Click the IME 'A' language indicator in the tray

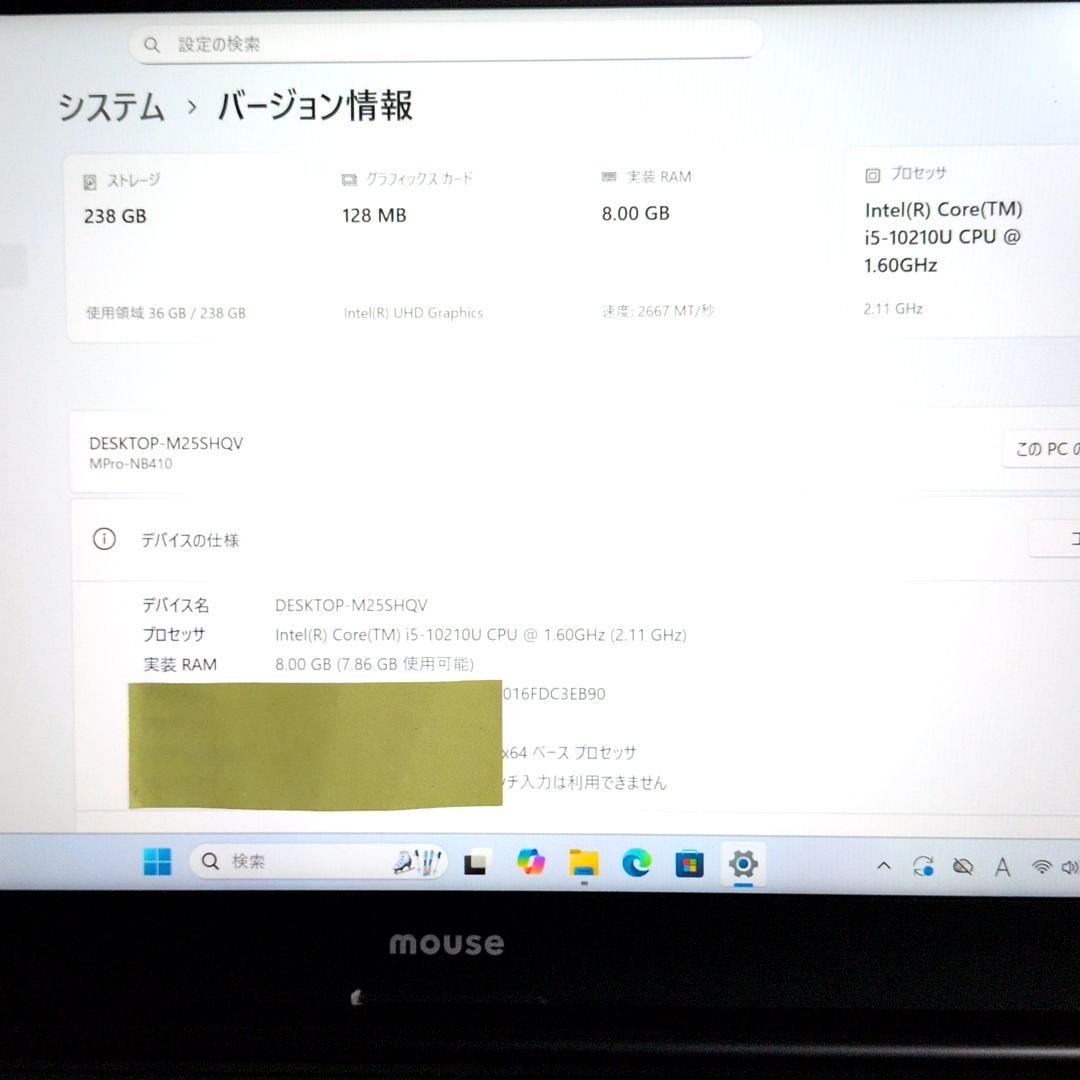(x=1002, y=868)
